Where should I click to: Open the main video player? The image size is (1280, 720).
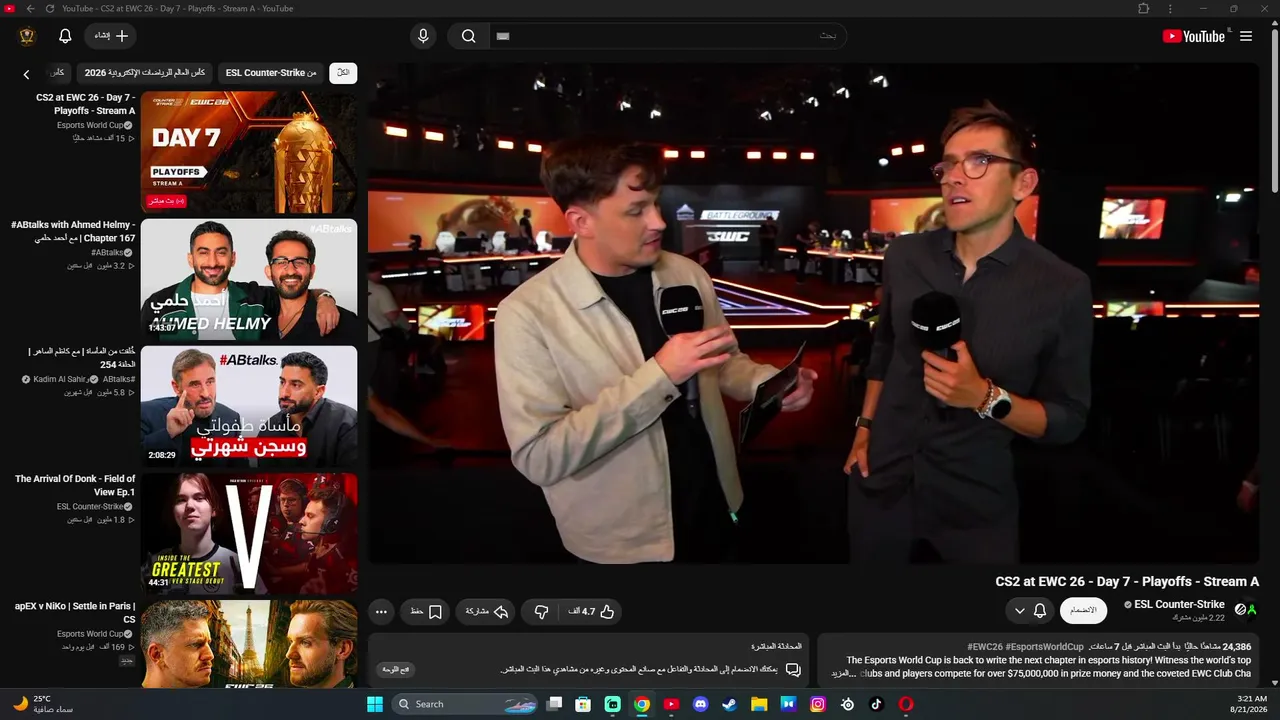tap(813, 314)
